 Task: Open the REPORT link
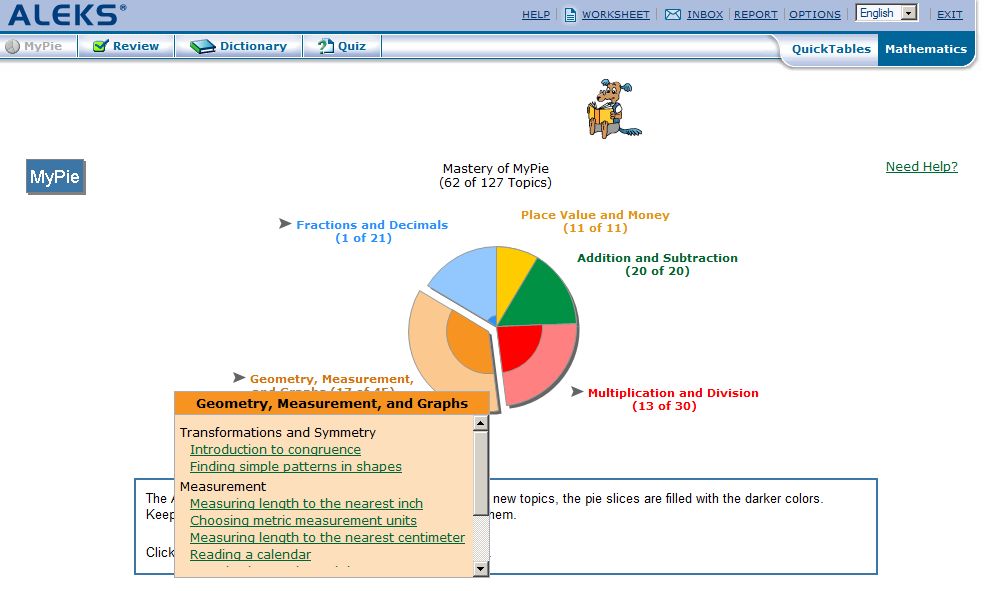coord(755,14)
